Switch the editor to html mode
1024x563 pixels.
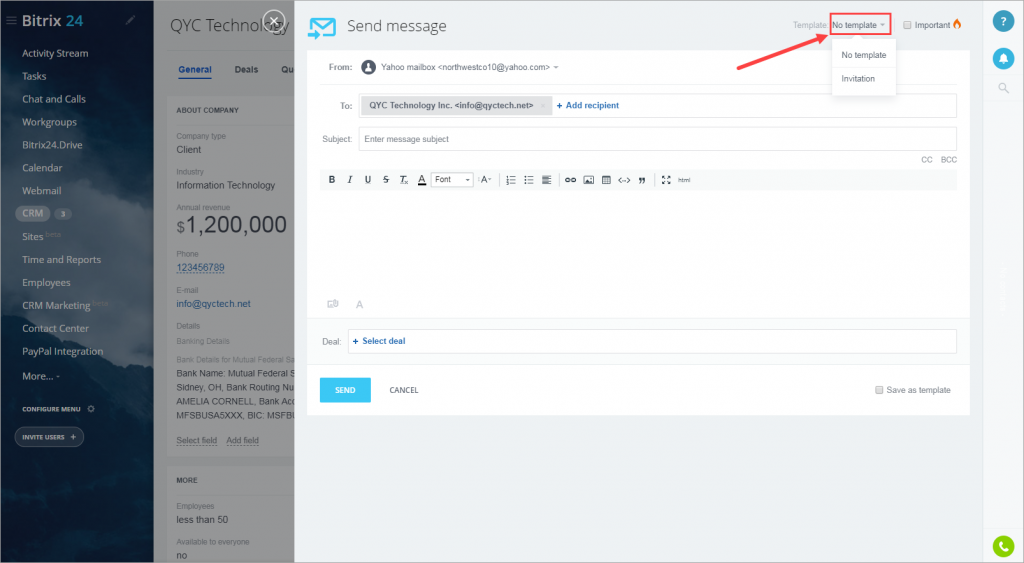[684, 180]
